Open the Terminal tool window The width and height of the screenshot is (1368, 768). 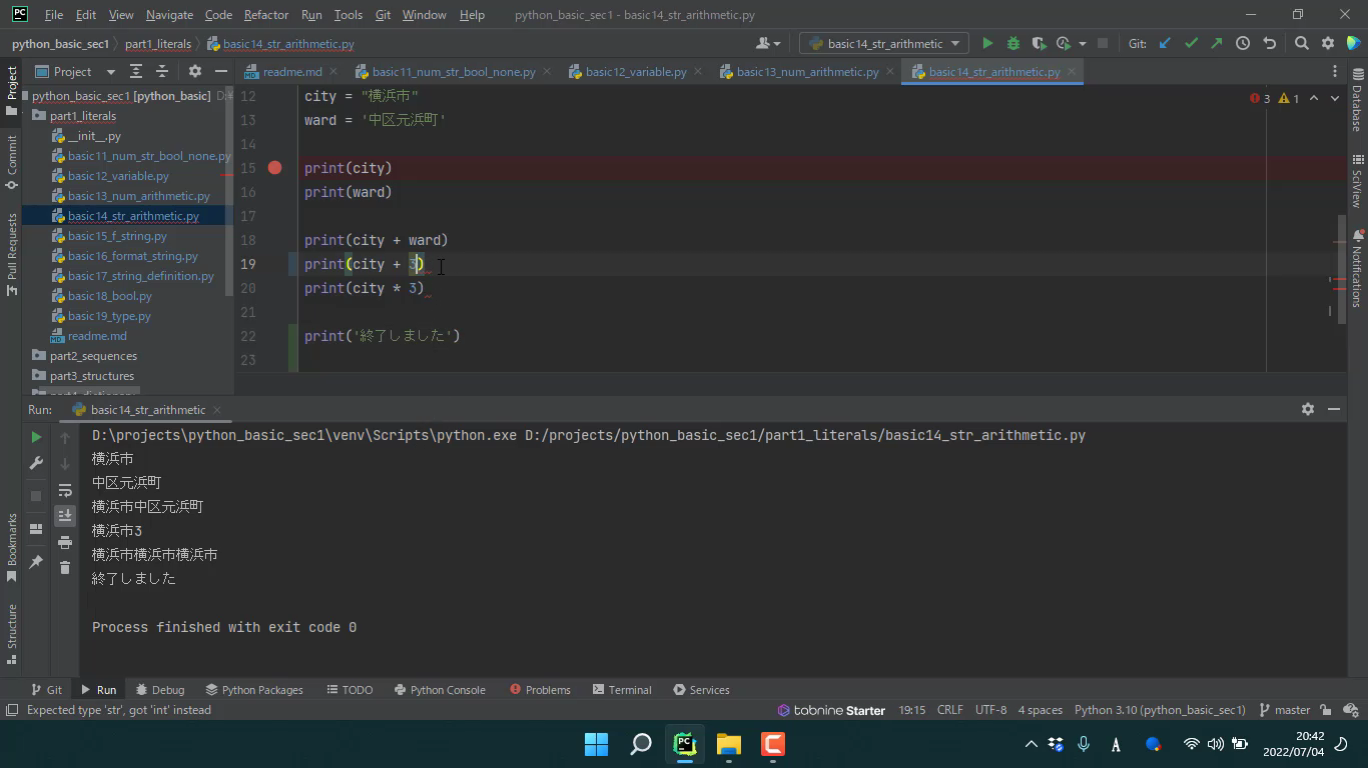(621, 690)
